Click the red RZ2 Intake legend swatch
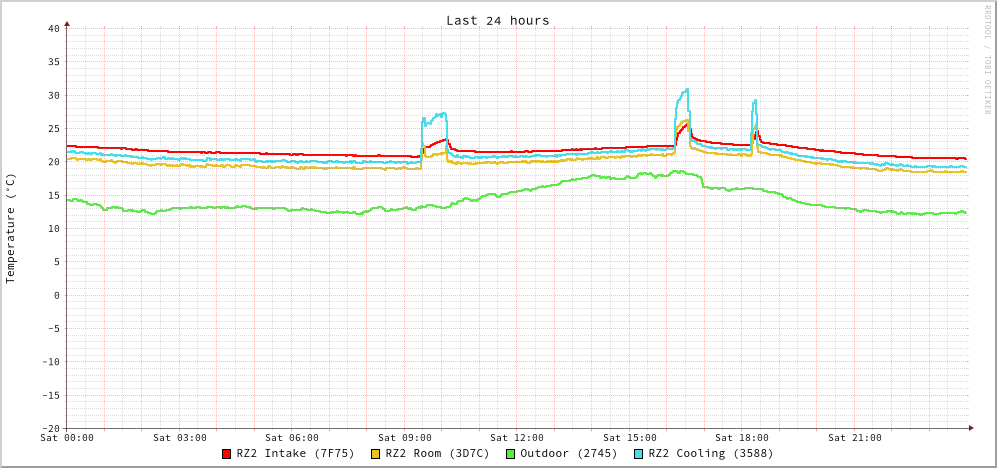The height and width of the screenshot is (468, 997). tap(227, 454)
